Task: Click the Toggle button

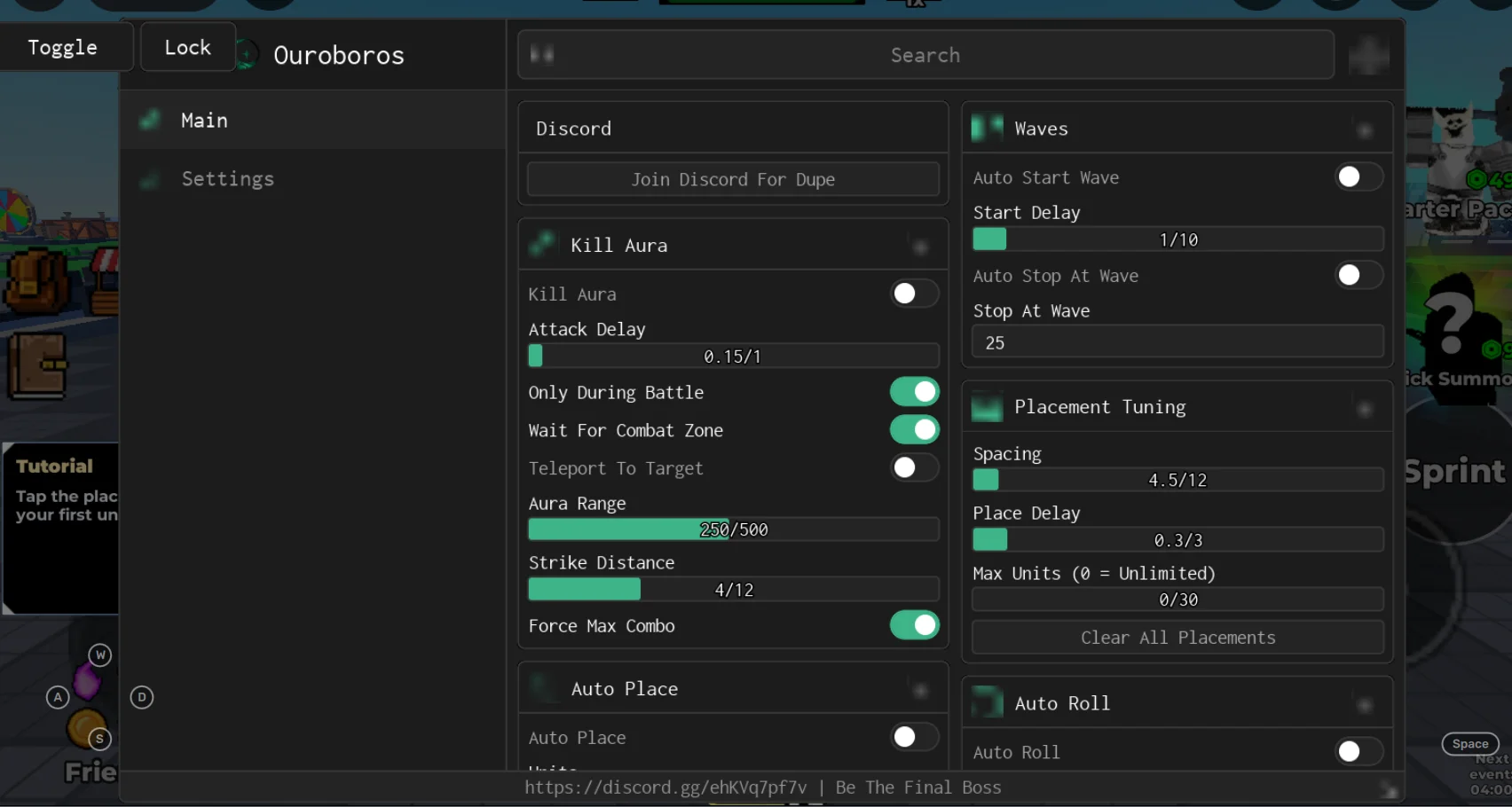Action: click(x=62, y=47)
